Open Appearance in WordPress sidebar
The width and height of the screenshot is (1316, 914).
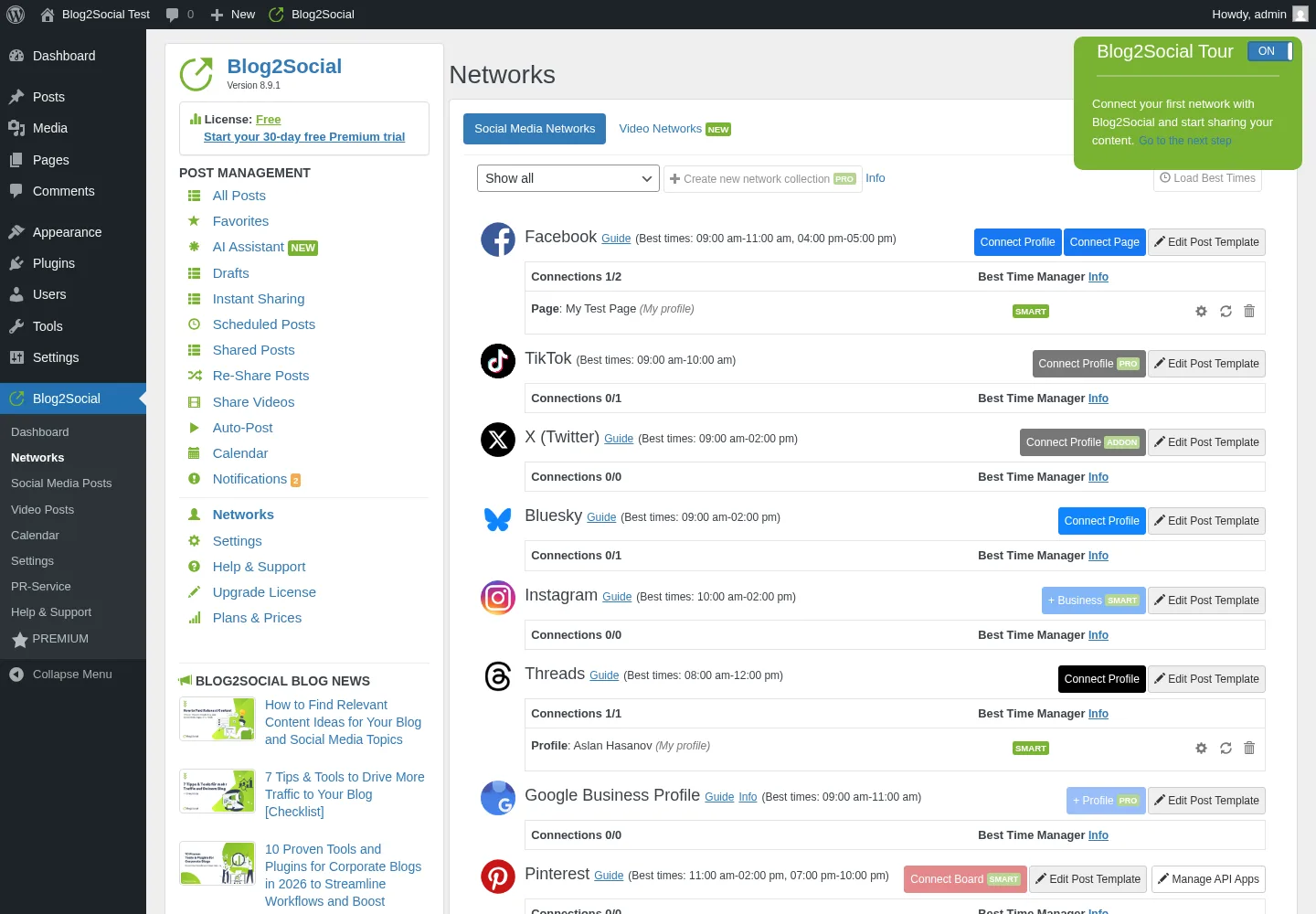pos(67,232)
